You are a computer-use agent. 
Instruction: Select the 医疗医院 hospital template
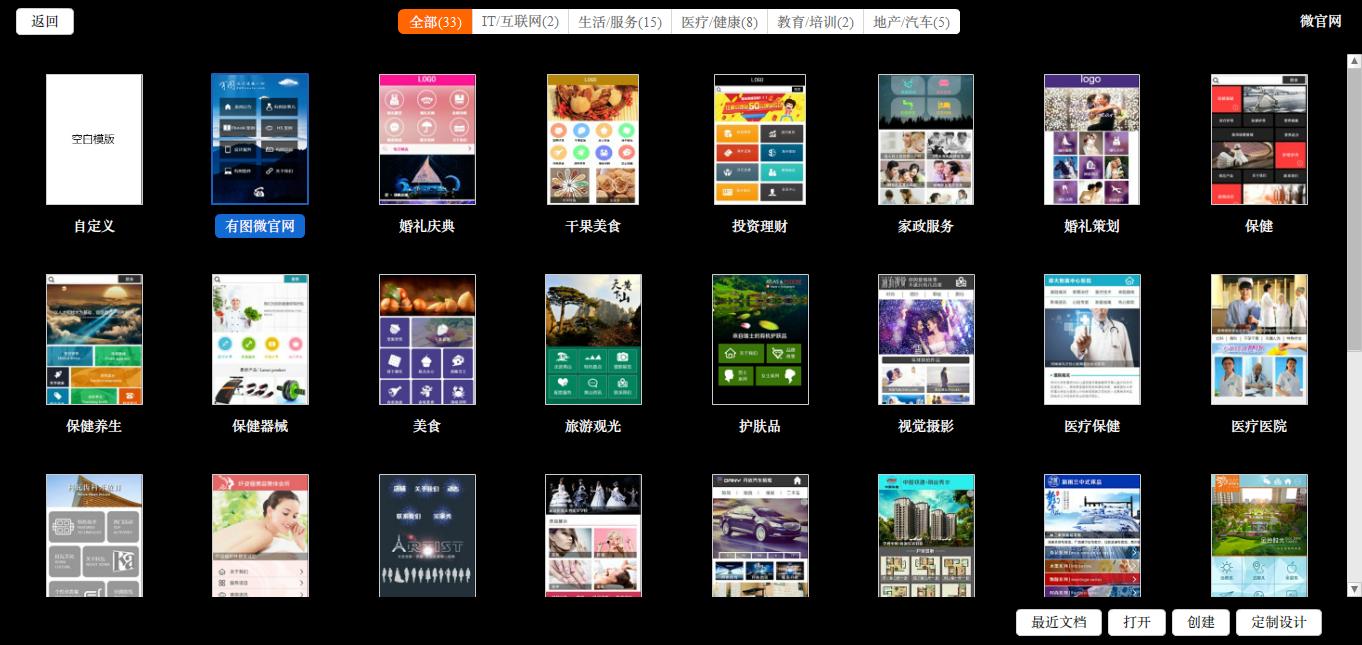(x=1259, y=339)
